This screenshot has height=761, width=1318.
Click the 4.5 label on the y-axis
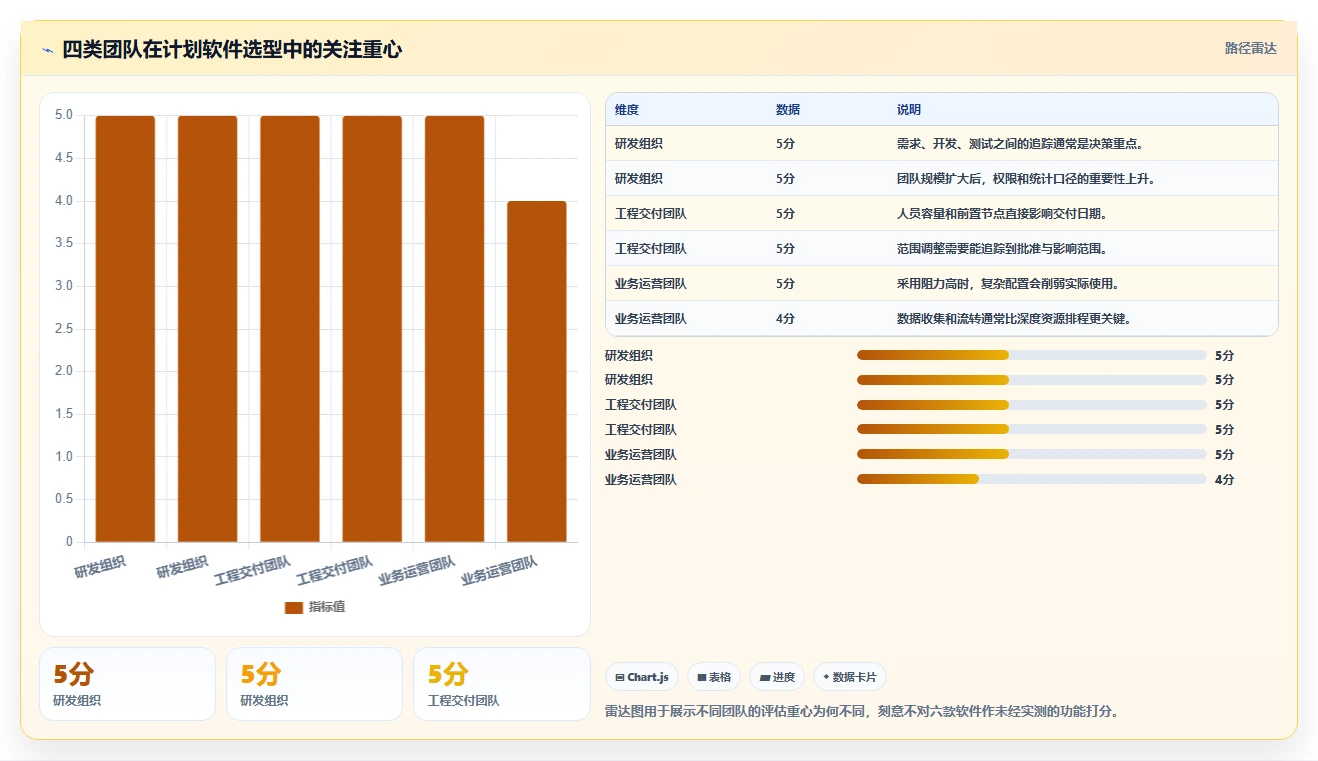point(63,158)
